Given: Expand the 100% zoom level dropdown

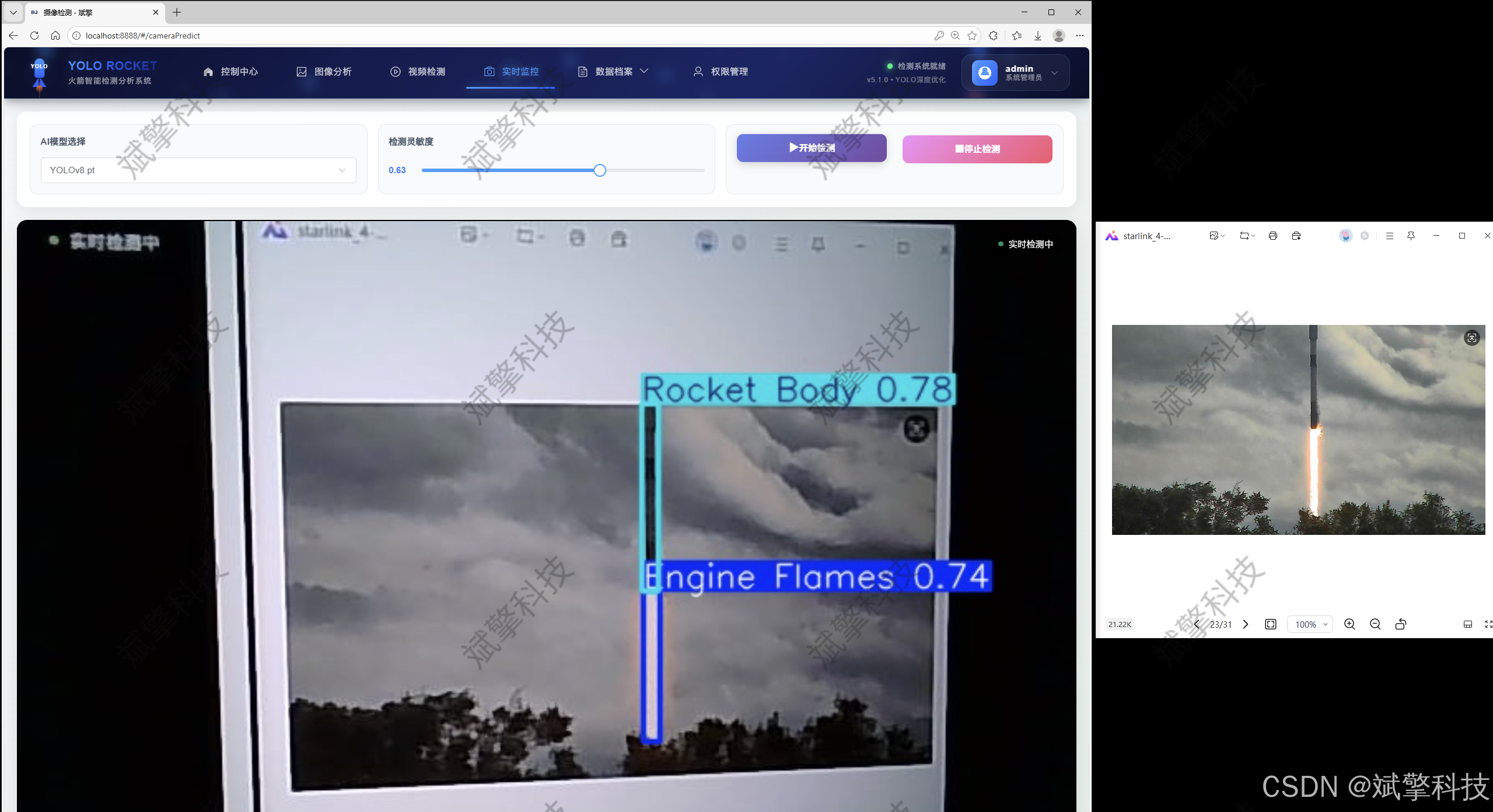Looking at the screenshot, I should (1310, 624).
